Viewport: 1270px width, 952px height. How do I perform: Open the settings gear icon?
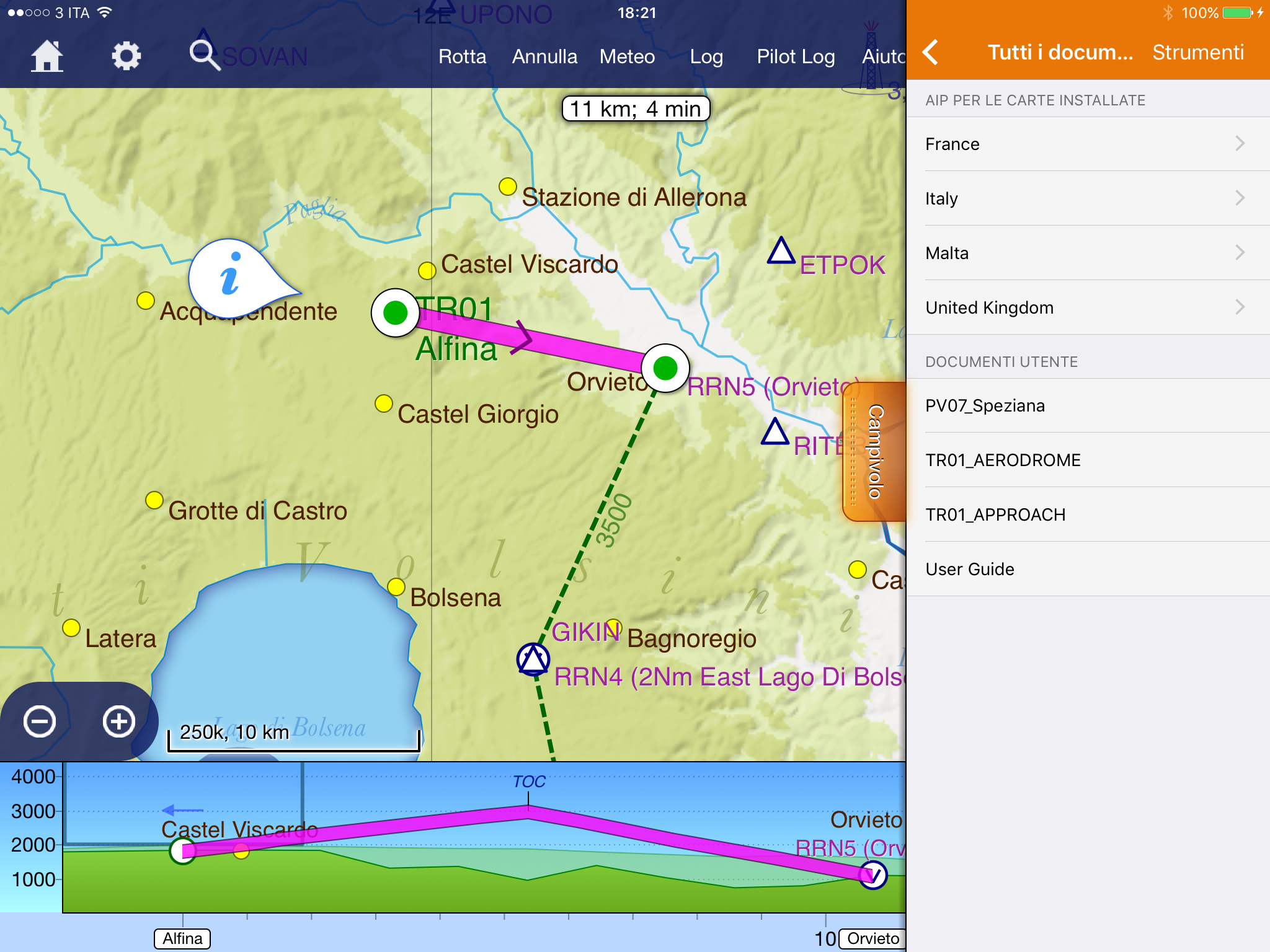tap(126, 56)
